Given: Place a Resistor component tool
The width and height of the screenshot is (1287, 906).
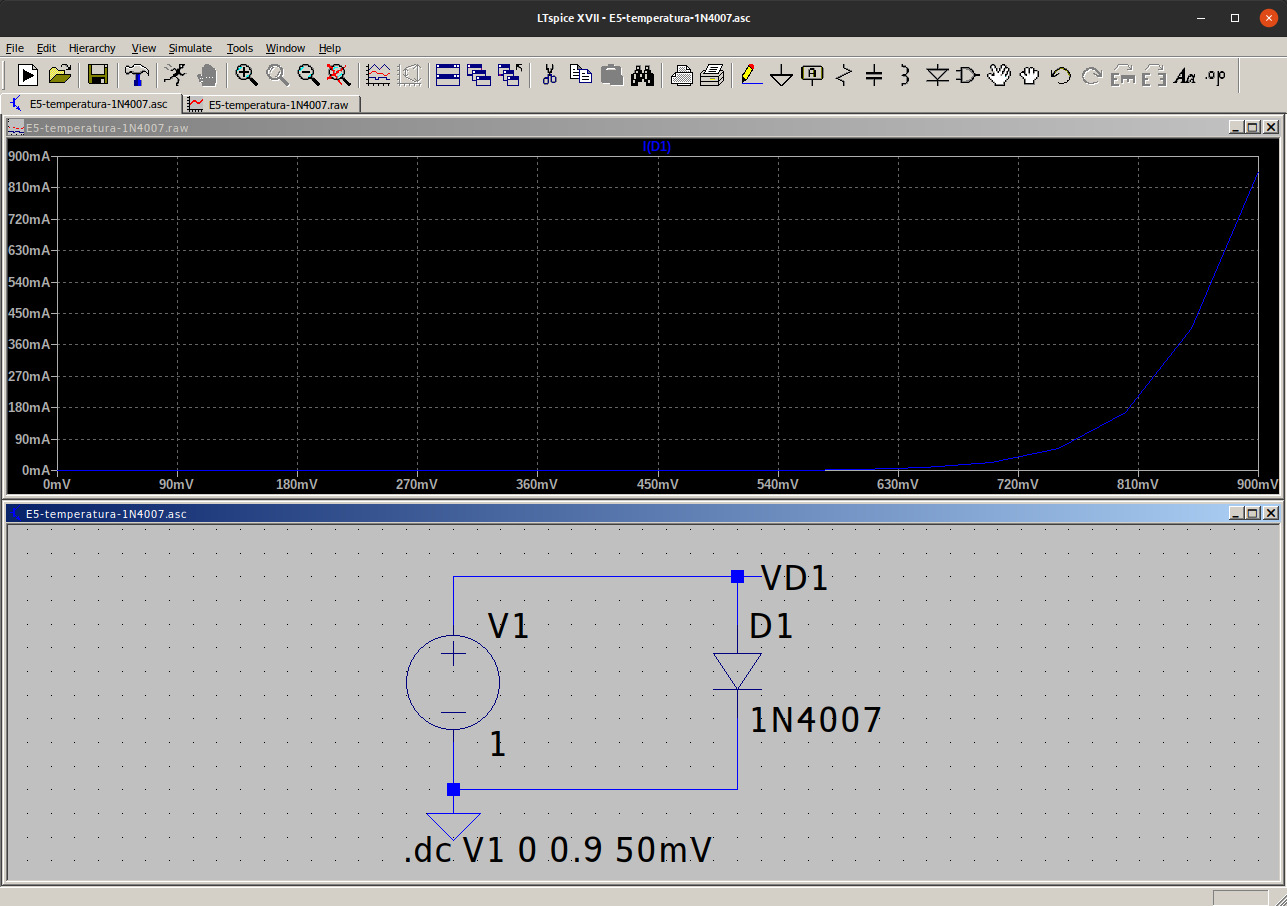Looking at the screenshot, I should (x=844, y=74).
